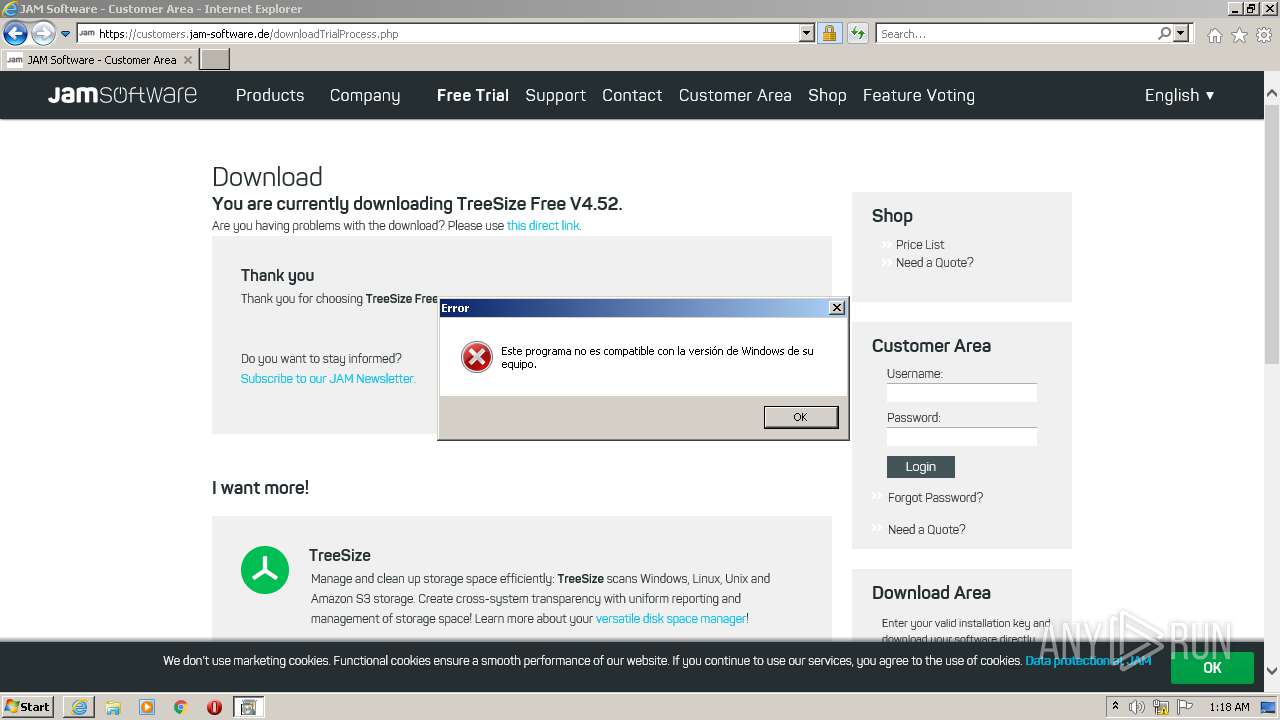Open the Opera taskbar icon
1280x720 pixels.
click(214, 707)
